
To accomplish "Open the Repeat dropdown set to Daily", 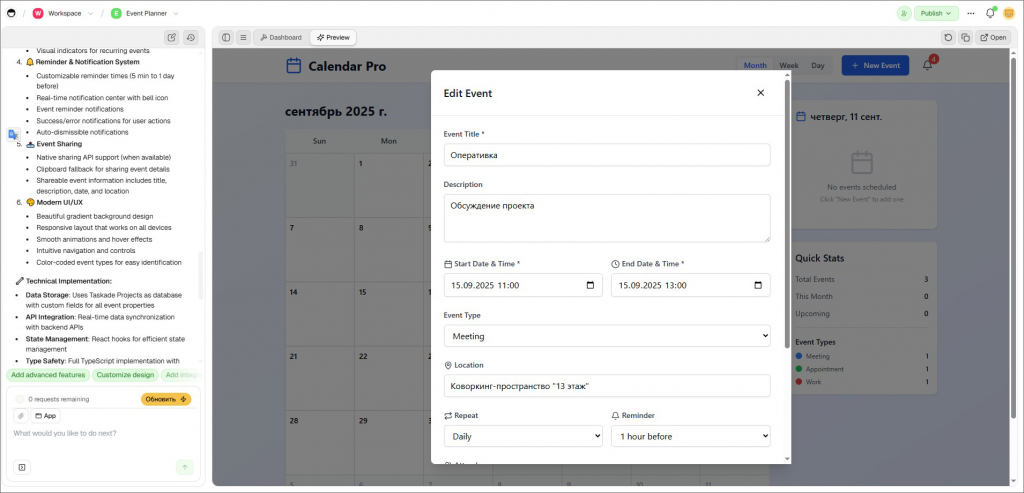I will coord(523,436).
